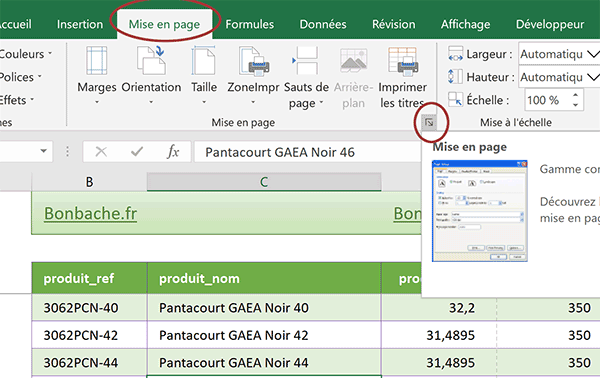Select cell Pantacourt GAEA Noir 44
Viewport: 600px width, 378px height.
coord(264,362)
